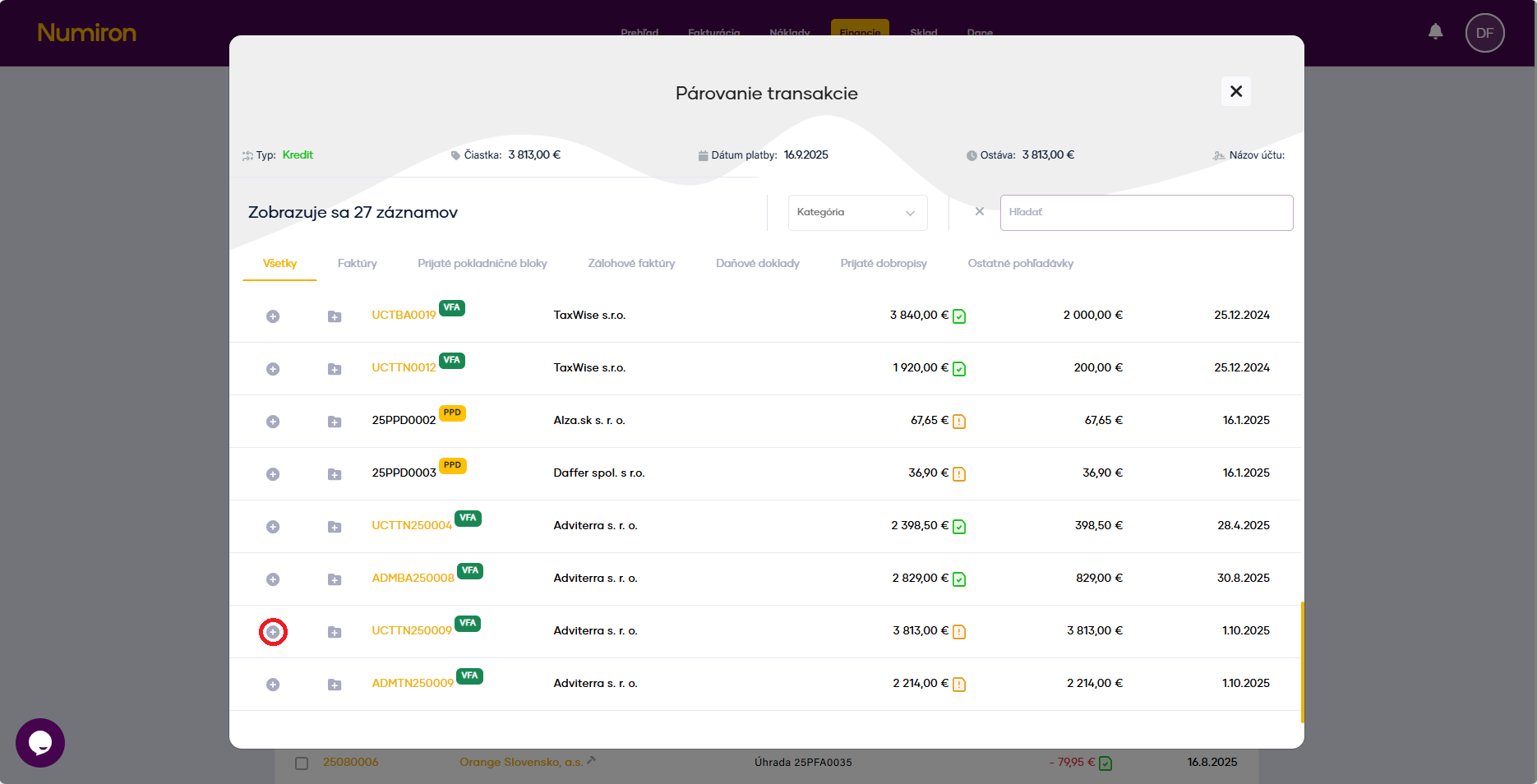Open the Prijaté dobropisy tab
The height and width of the screenshot is (784, 1537).
(x=883, y=264)
